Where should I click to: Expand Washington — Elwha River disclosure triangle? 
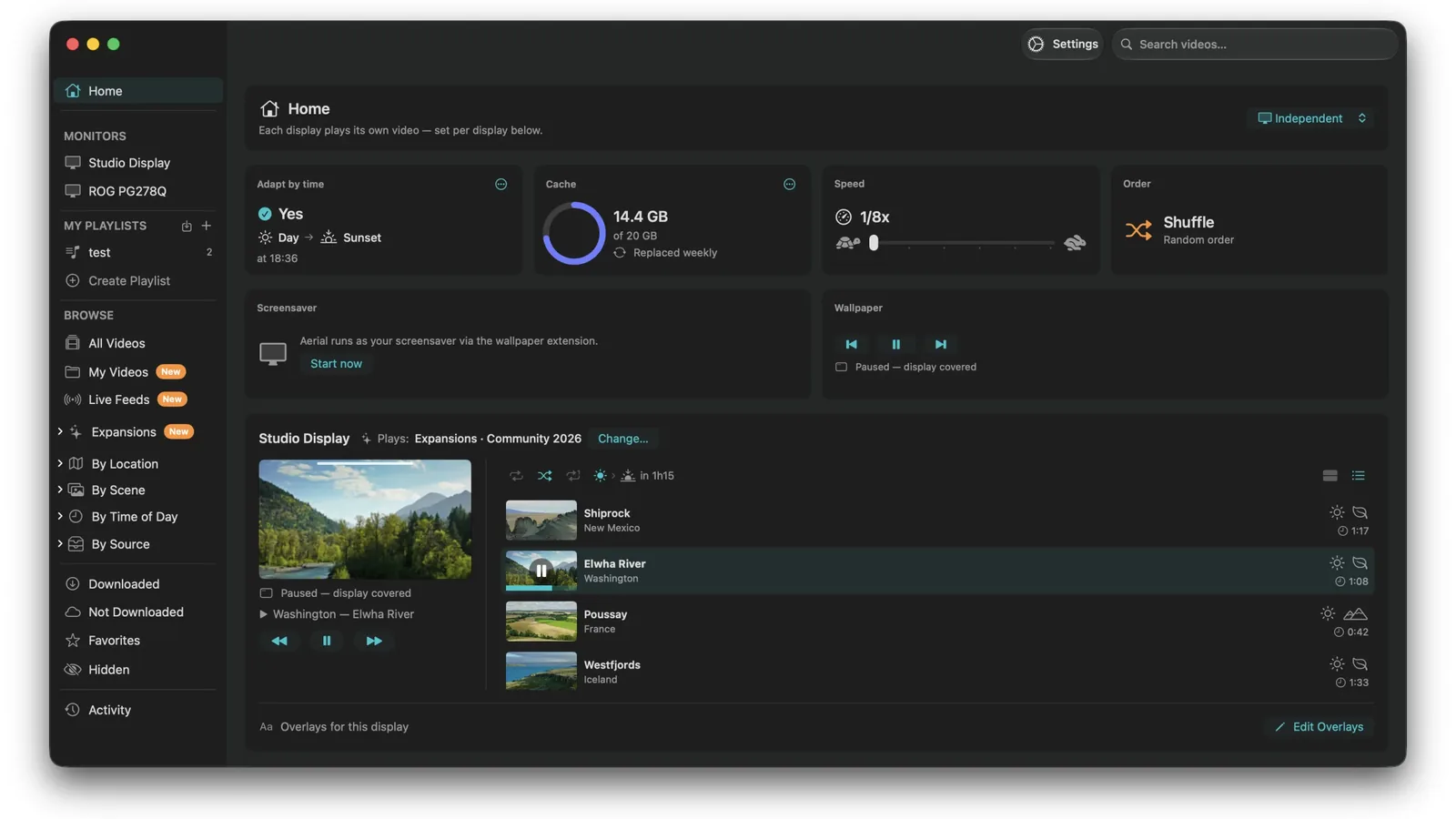264,615
